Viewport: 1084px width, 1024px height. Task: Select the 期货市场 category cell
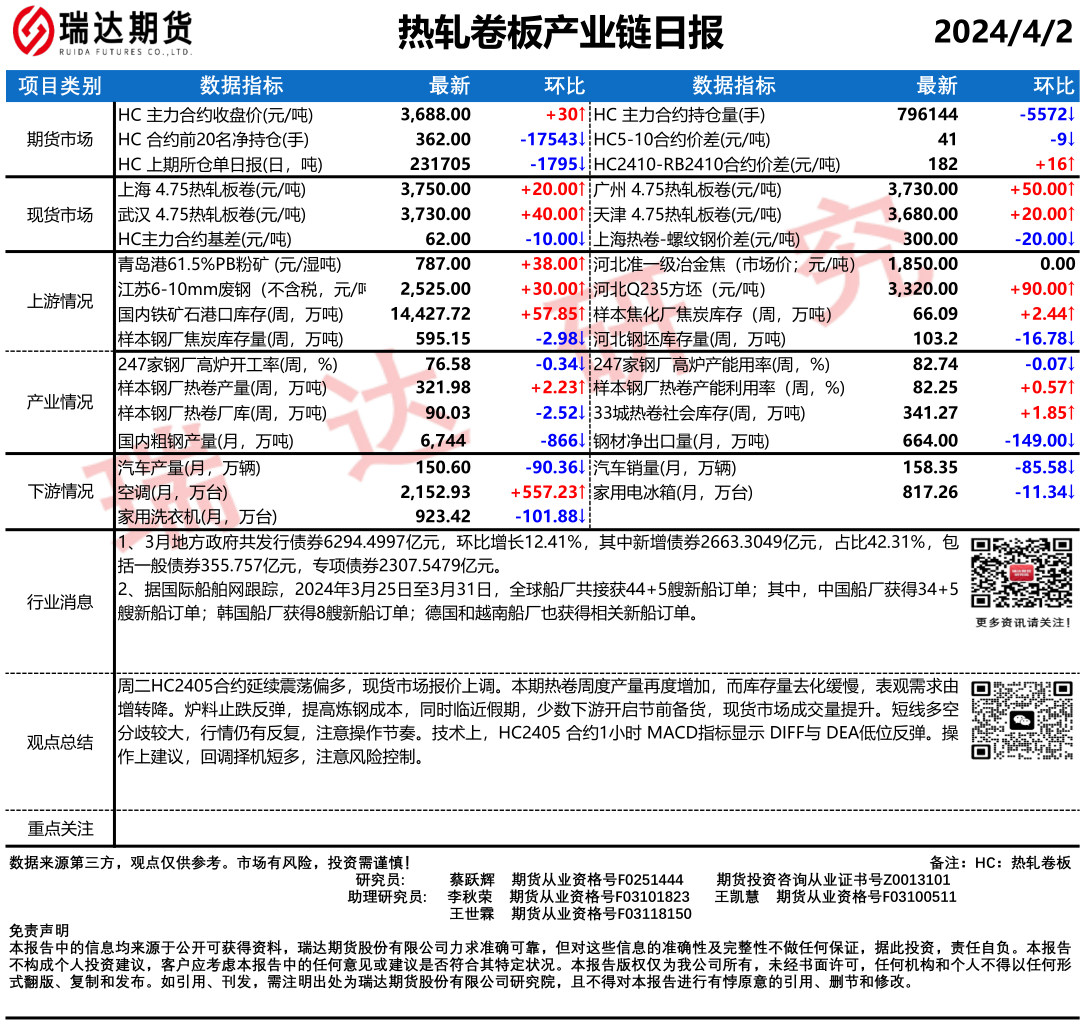click(59, 139)
